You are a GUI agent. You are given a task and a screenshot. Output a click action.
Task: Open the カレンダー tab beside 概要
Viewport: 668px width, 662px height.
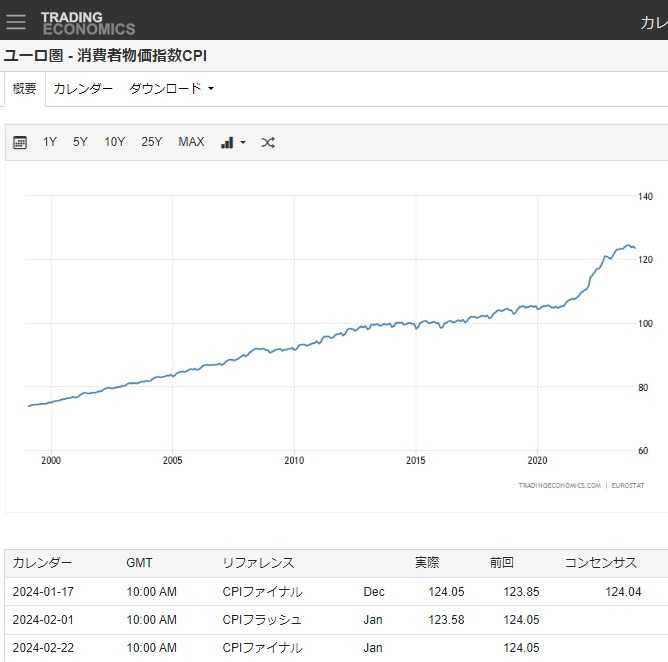[83, 88]
